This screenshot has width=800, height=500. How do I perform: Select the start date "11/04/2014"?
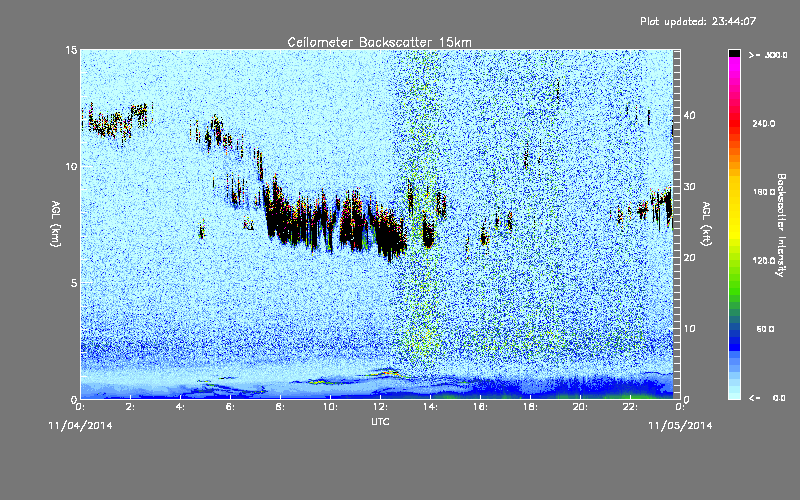click(x=80, y=426)
